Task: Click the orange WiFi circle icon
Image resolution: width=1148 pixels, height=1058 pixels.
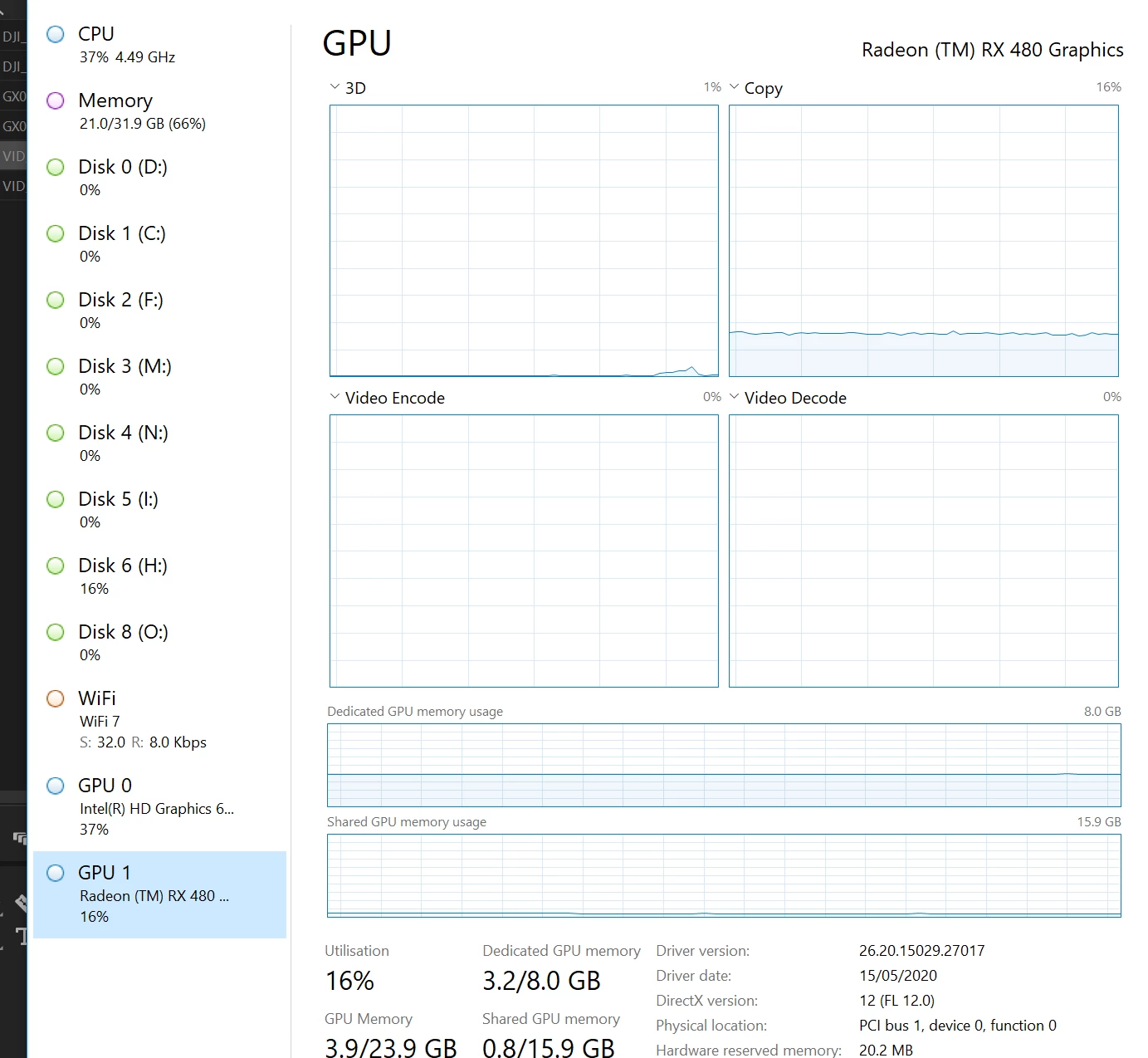Action: click(56, 698)
